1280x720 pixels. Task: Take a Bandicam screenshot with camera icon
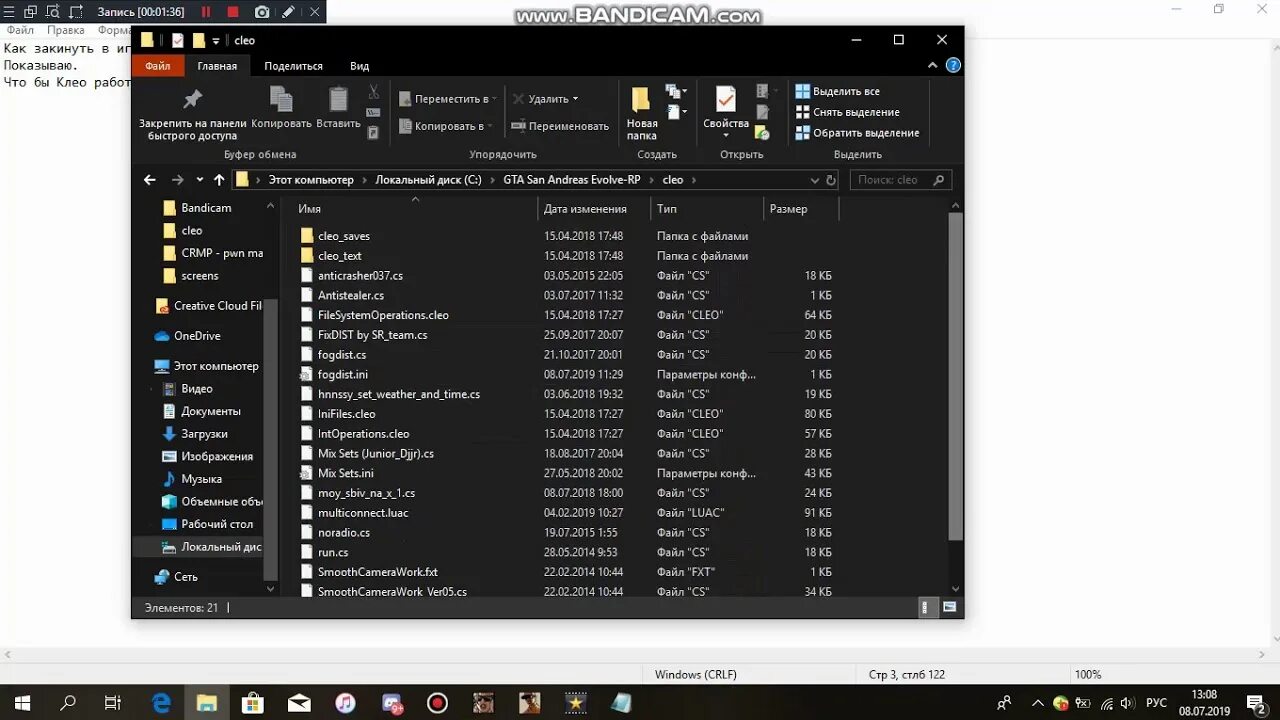pyautogui.click(x=262, y=12)
